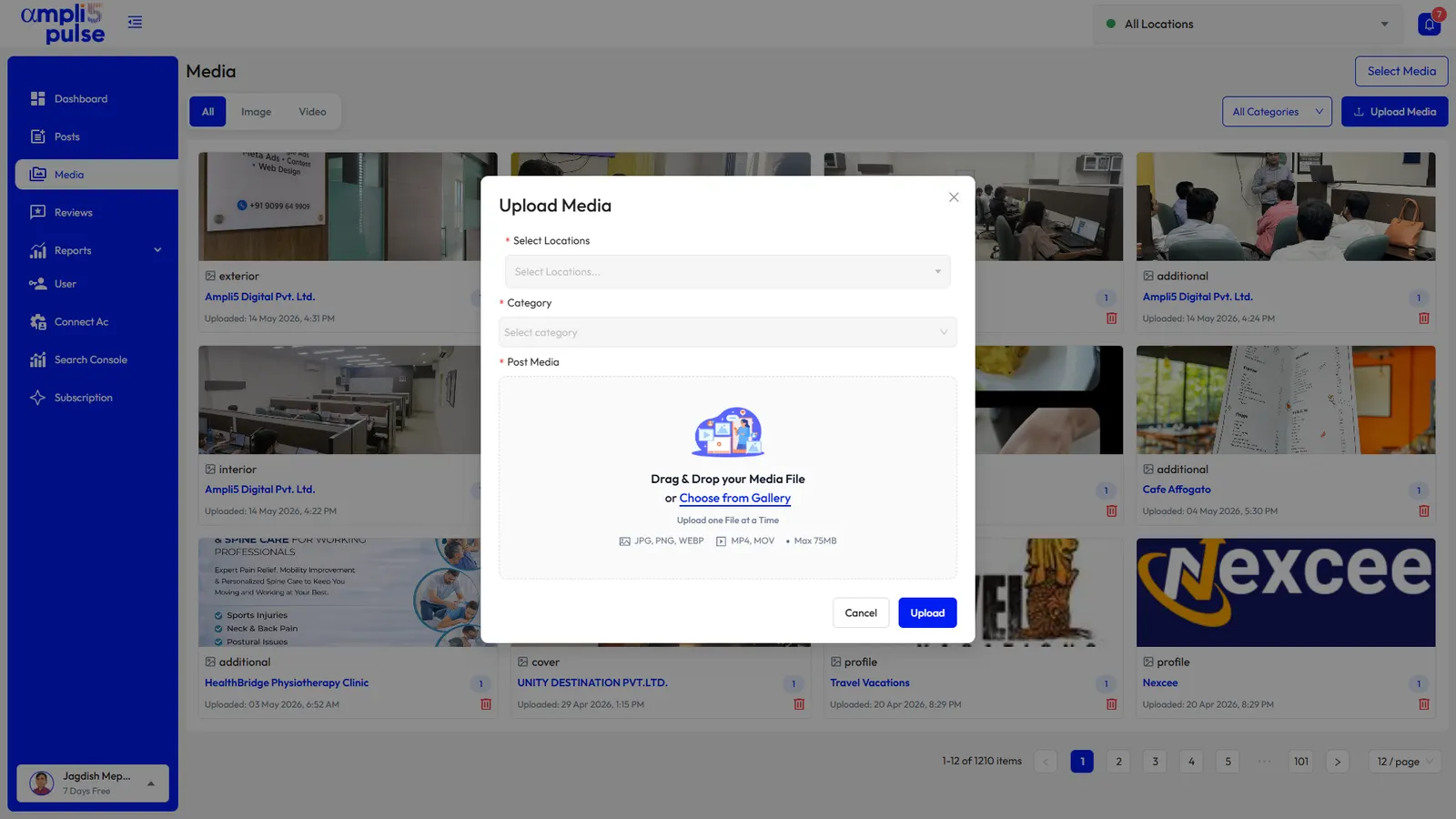Open All Locations dropdown in header
Screen dimensions: 1456x819
pyautogui.click(x=1248, y=24)
